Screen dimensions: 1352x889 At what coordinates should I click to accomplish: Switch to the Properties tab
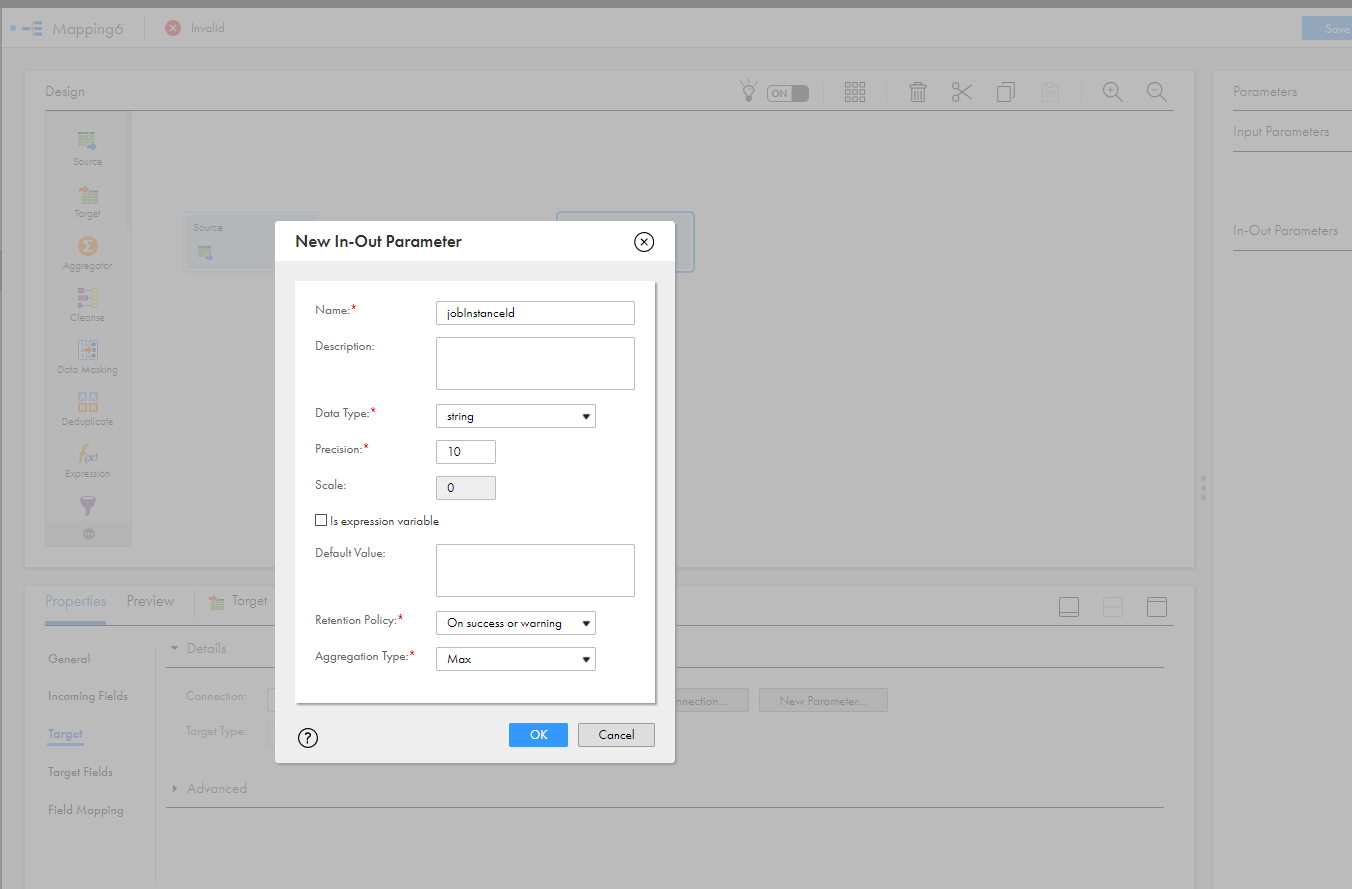click(75, 601)
